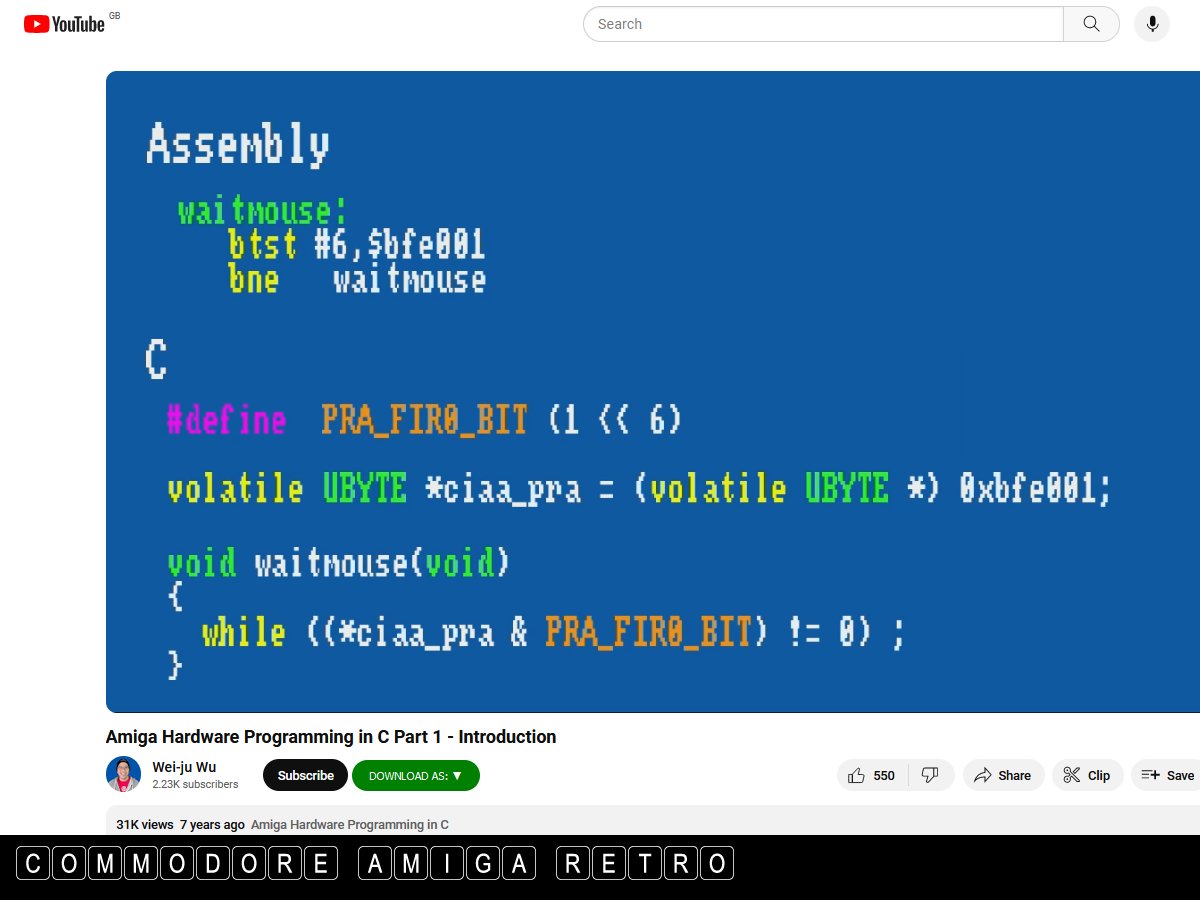Open Wei-ju Wu's channel avatar
1200x900 pixels.
pos(124,774)
